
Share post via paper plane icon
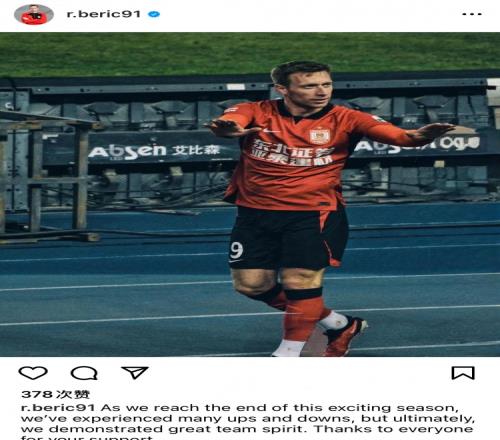tap(135, 372)
